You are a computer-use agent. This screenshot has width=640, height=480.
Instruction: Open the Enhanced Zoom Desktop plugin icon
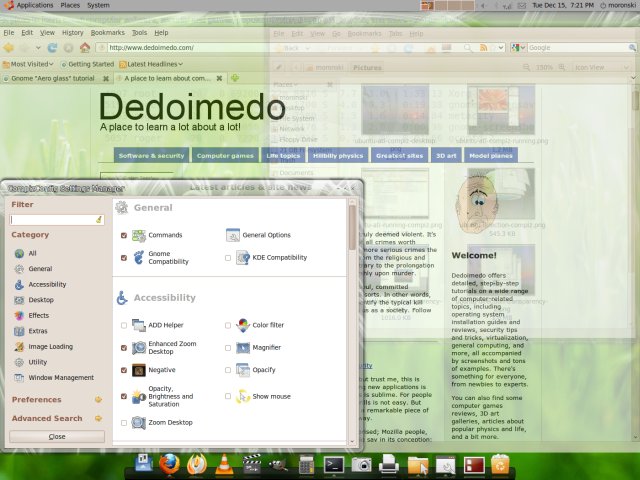139,348
